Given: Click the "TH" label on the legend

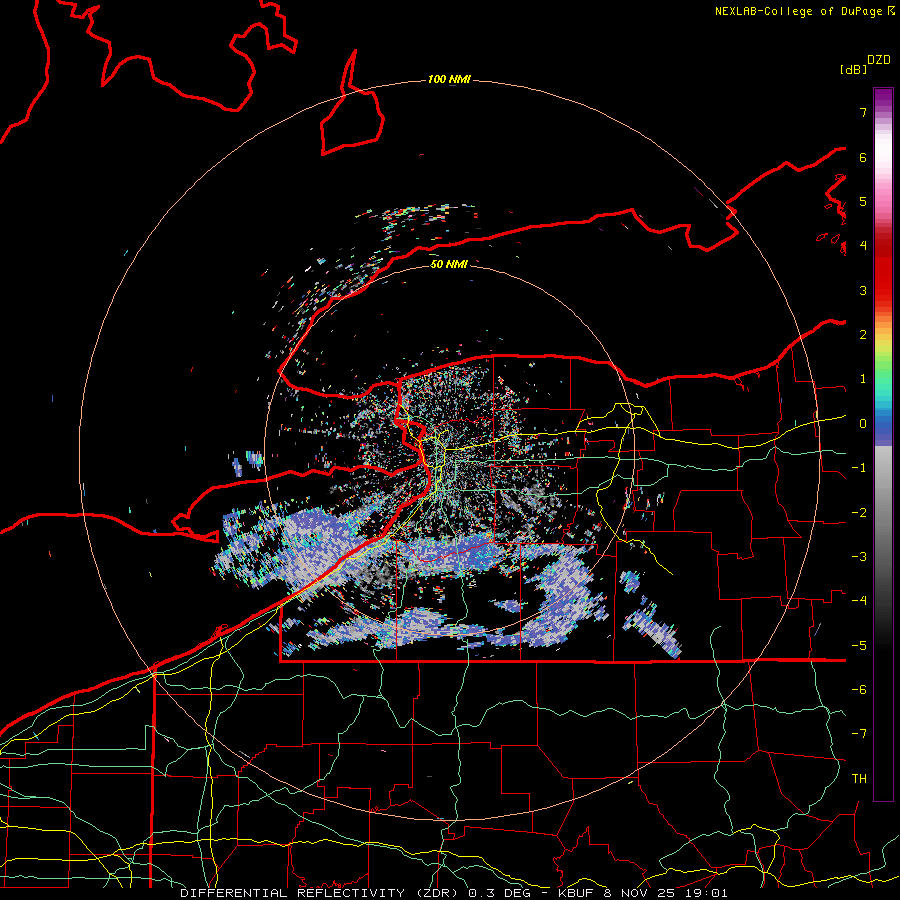Looking at the screenshot, I should (x=859, y=778).
